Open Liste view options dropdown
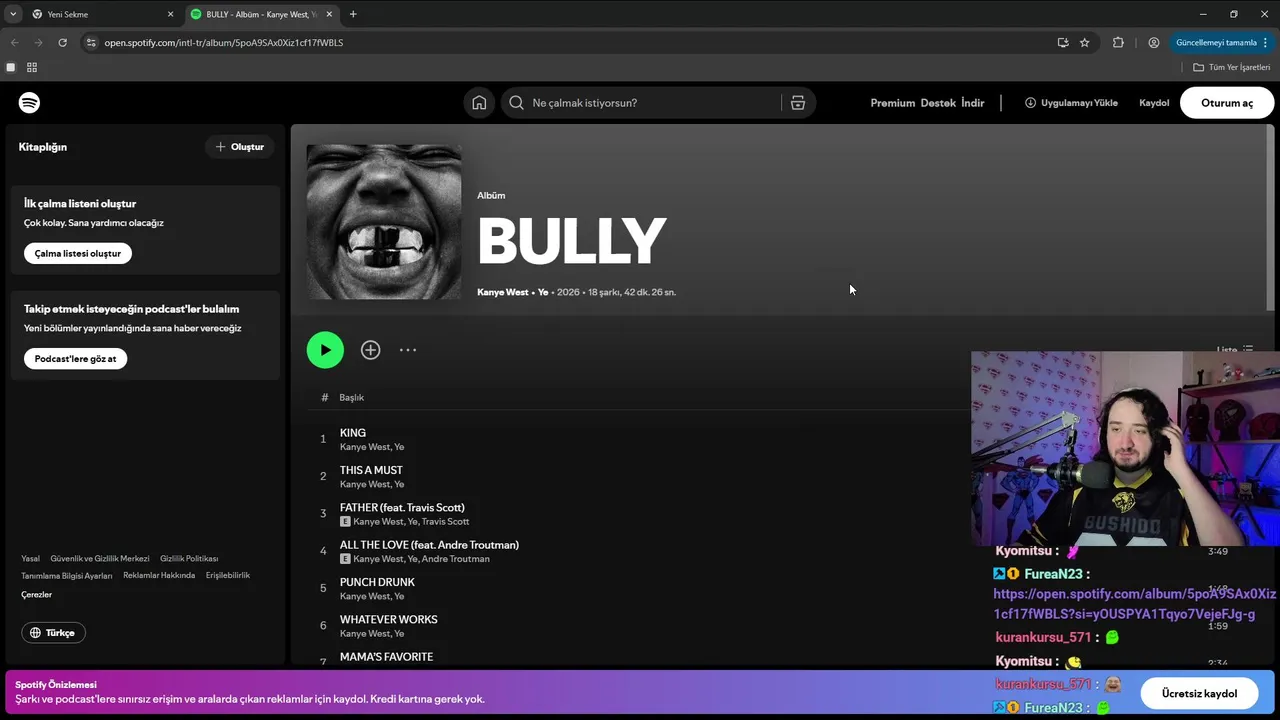 point(1234,350)
